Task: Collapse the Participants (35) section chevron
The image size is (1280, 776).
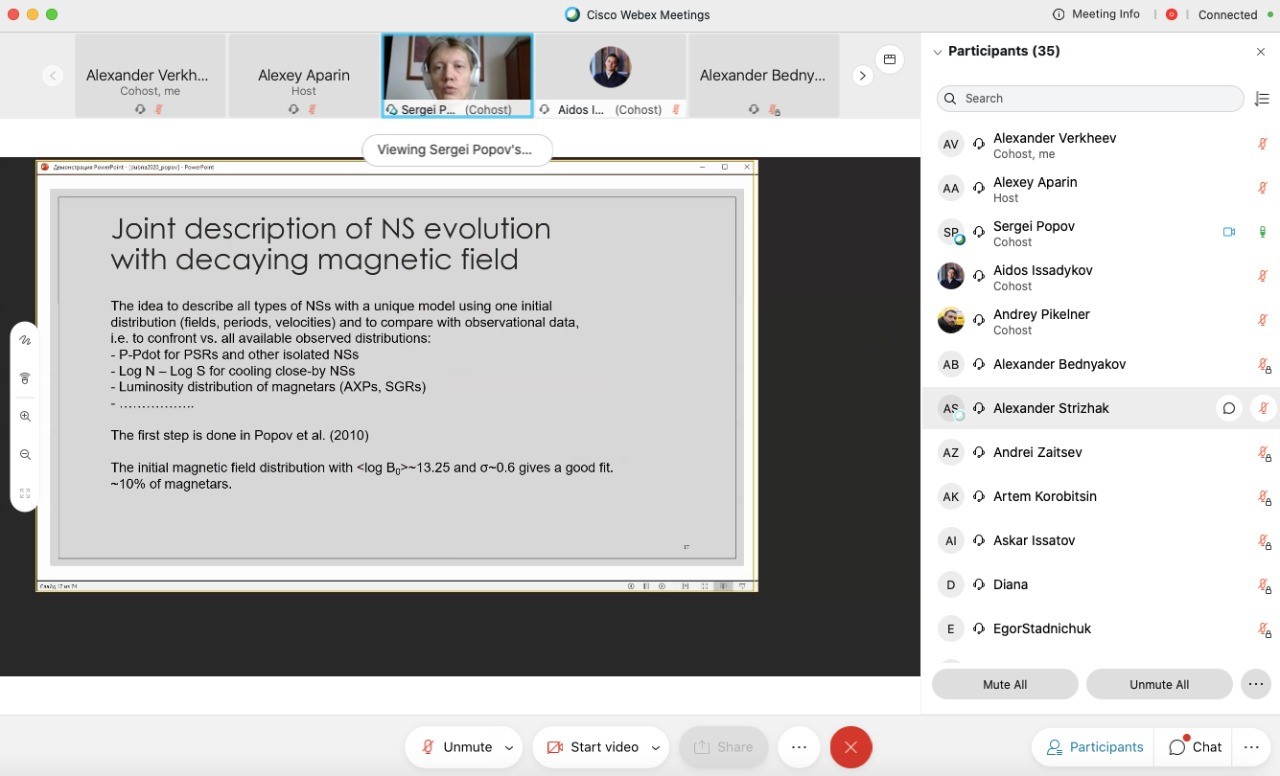Action: [937, 52]
